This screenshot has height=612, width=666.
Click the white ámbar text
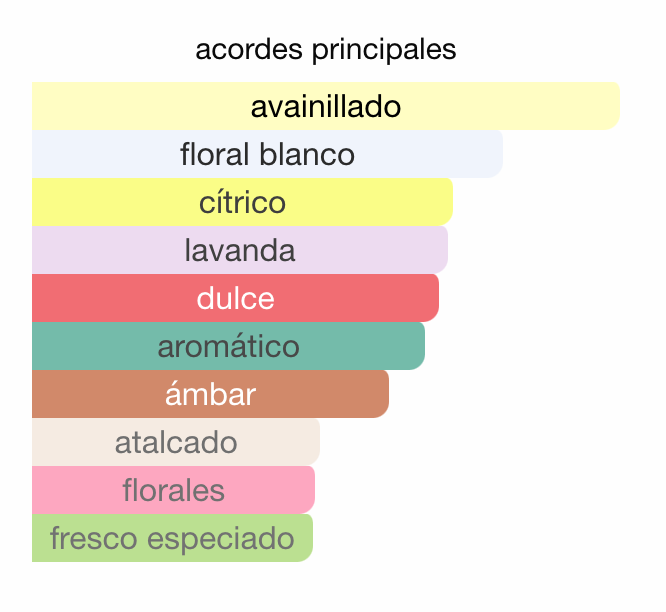pyautogui.click(x=210, y=394)
